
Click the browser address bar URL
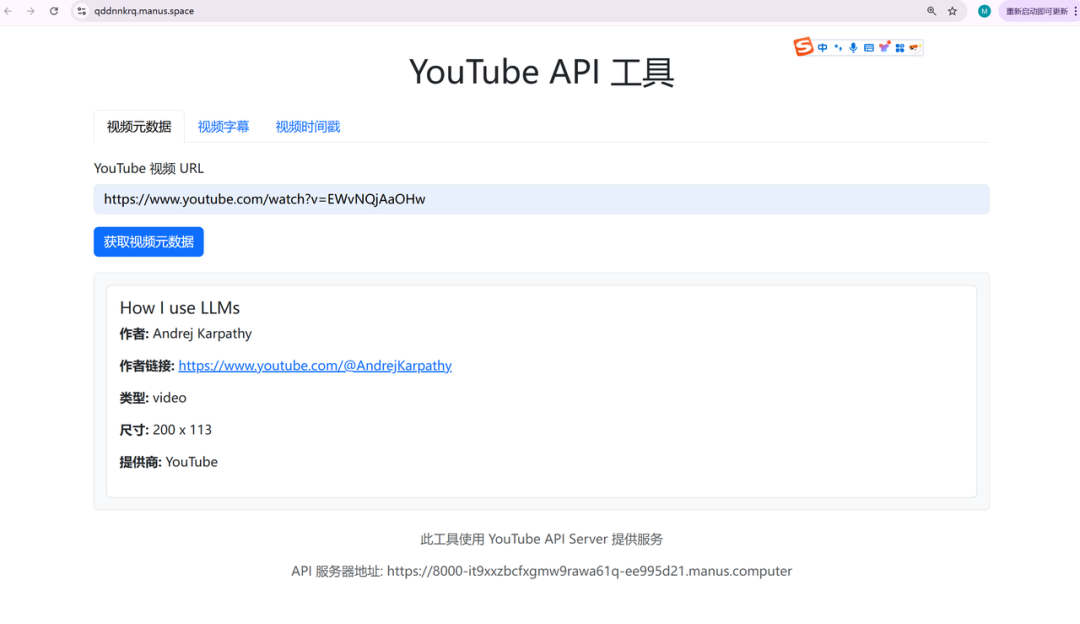pos(144,11)
